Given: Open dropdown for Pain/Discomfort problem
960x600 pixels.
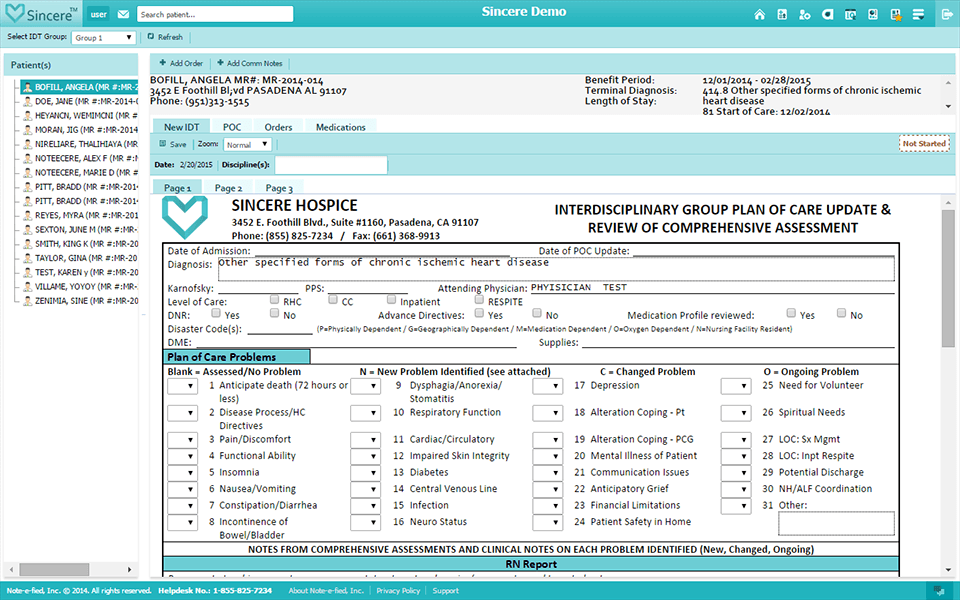Looking at the screenshot, I should [182, 440].
